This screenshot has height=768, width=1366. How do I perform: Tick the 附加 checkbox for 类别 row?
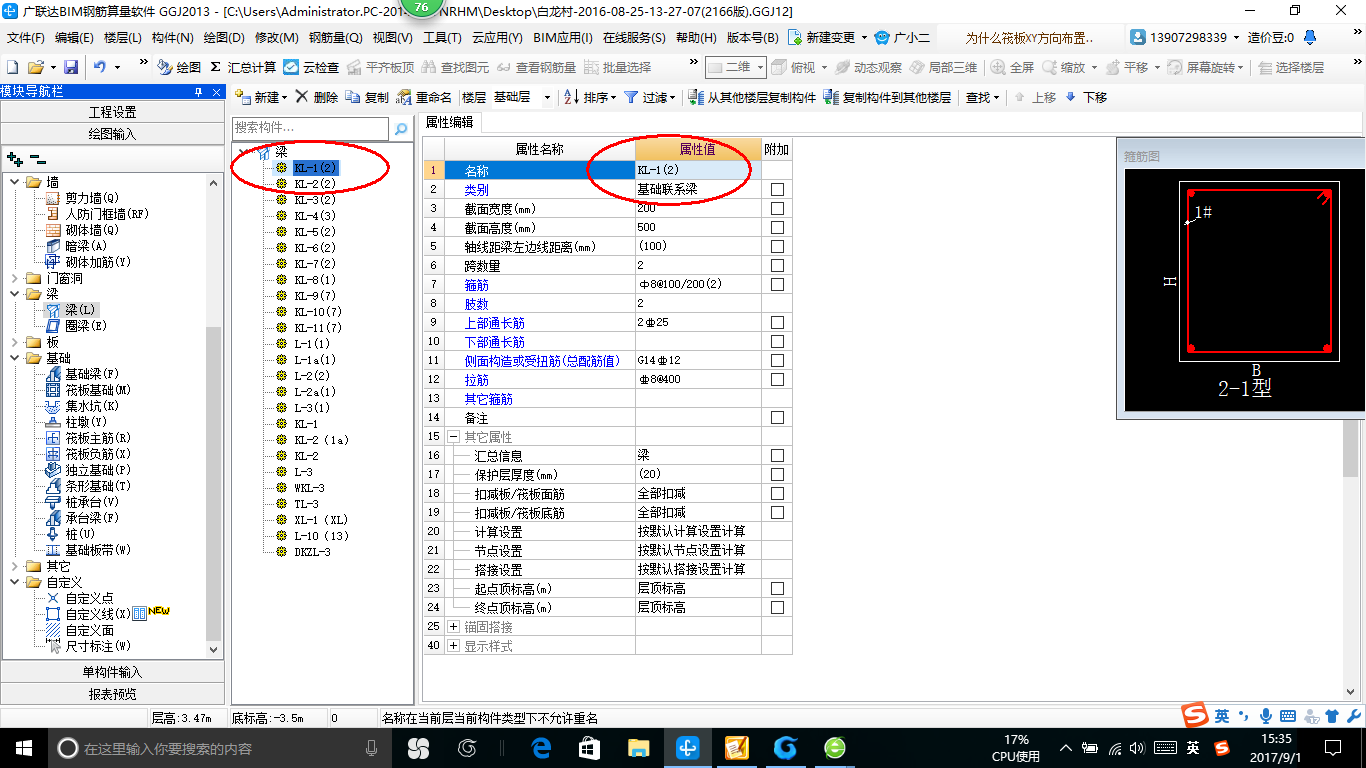777,189
